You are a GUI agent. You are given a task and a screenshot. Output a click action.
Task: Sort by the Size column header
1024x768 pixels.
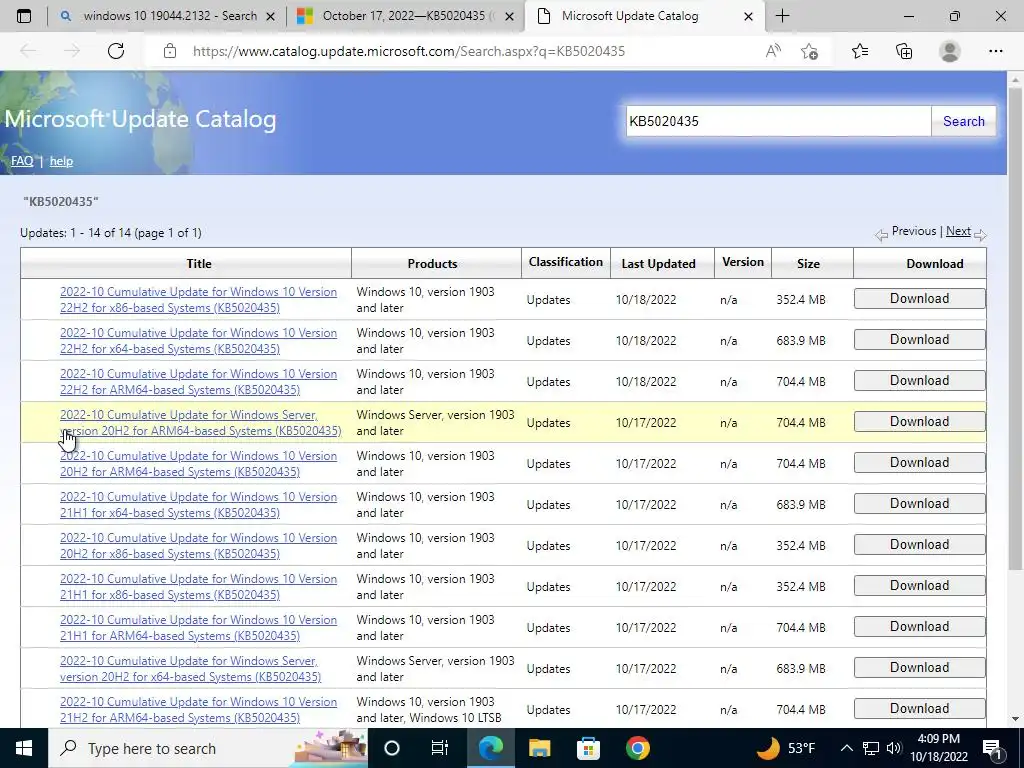[808, 263]
